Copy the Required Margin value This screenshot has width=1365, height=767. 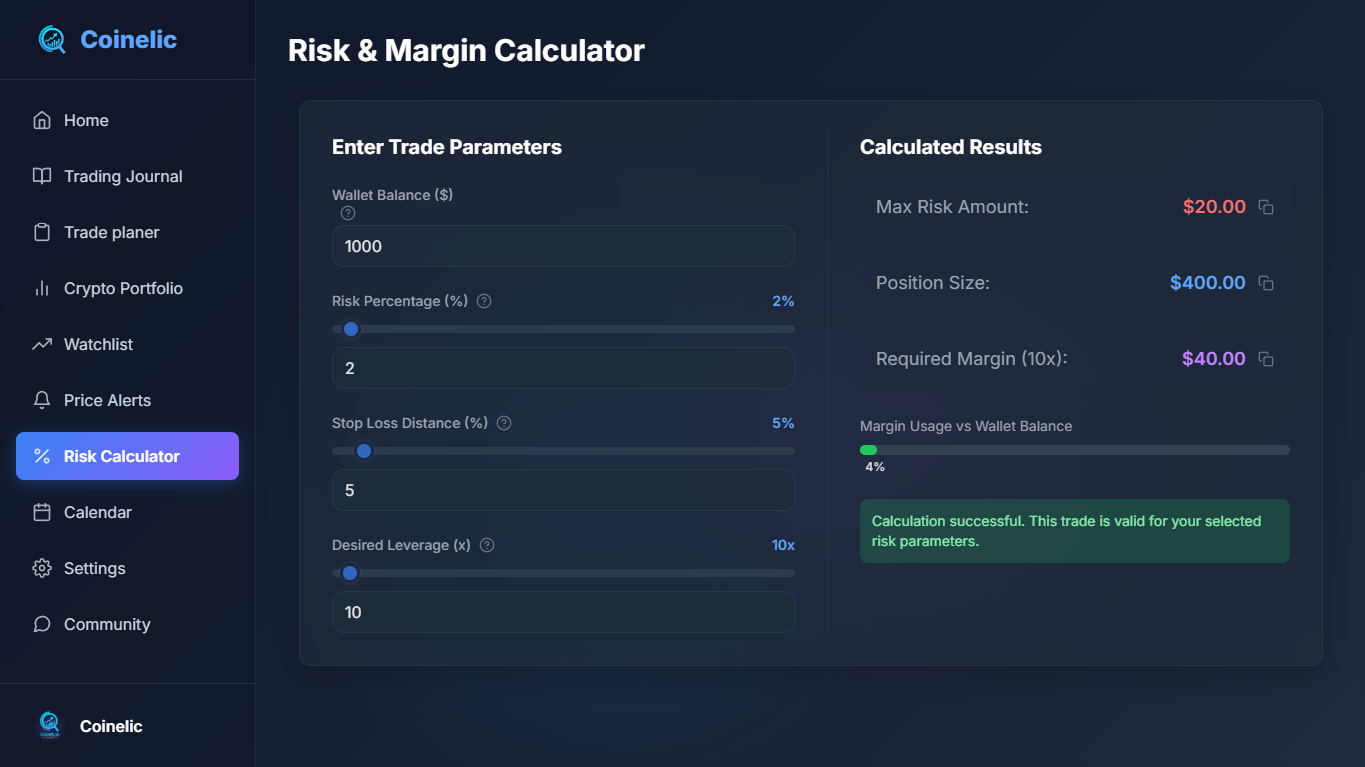click(x=1266, y=358)
